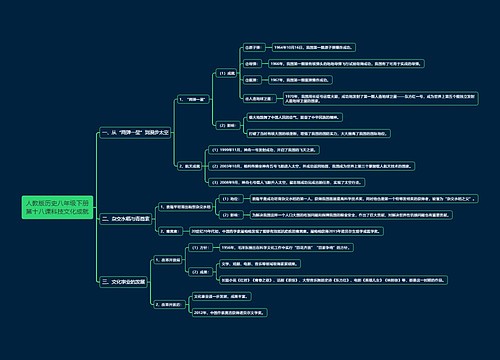Viewport: 500px width, 360px height.
Task: Click the node beginning with 20世纪70年代初
Action: (x=286, y=231)
